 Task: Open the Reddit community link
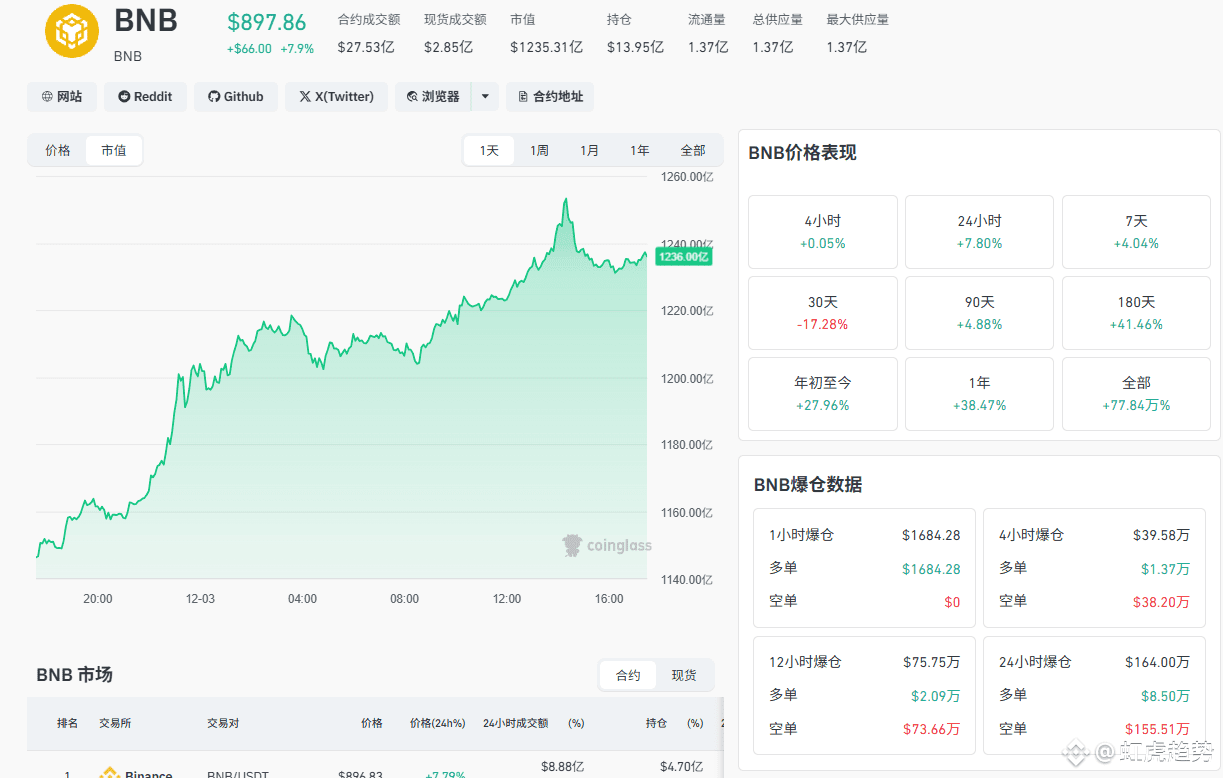click(x=145, y=97)
